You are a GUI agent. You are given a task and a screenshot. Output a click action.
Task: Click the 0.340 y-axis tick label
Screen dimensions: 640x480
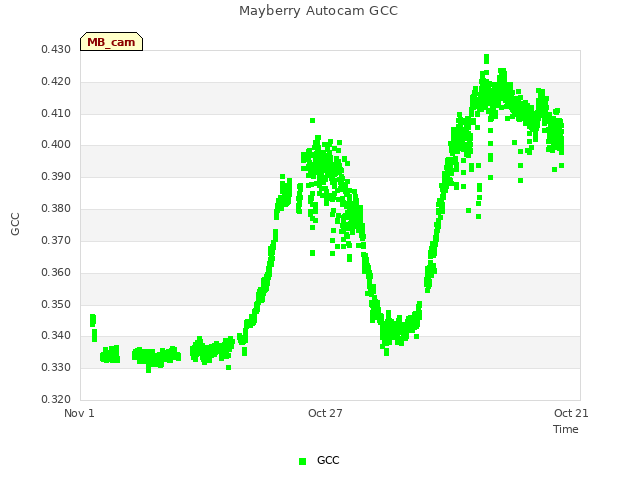pyautogui.click(x=56, y=336)
